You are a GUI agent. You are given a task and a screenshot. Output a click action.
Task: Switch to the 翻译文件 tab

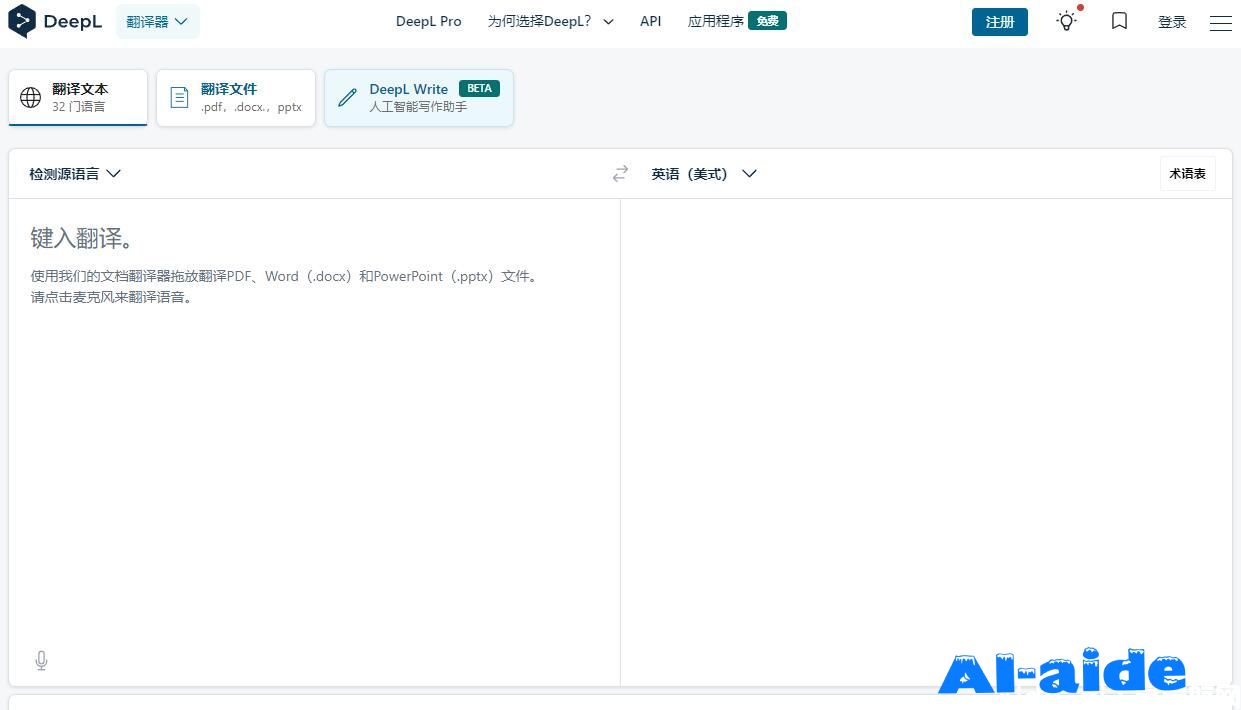point(236,97)
